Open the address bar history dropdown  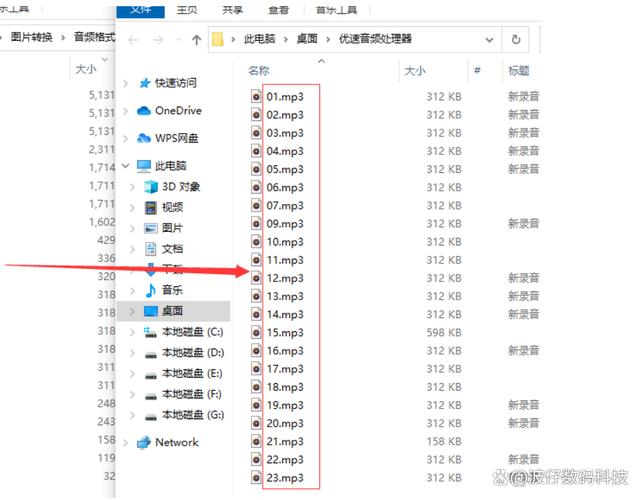tap(489, 40)
